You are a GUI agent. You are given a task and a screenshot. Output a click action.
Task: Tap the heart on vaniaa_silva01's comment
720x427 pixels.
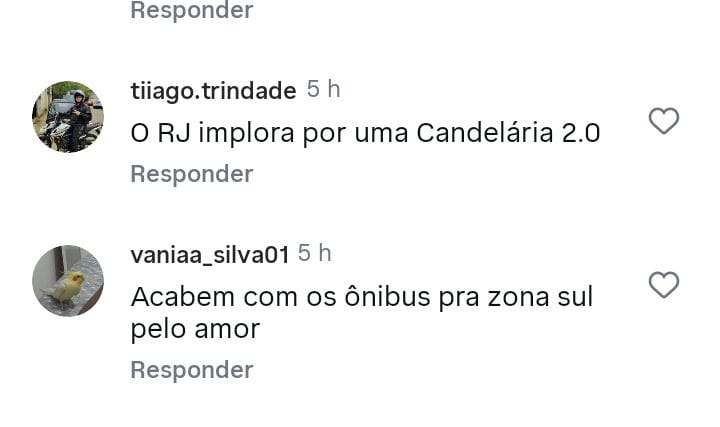pos(664,285)
